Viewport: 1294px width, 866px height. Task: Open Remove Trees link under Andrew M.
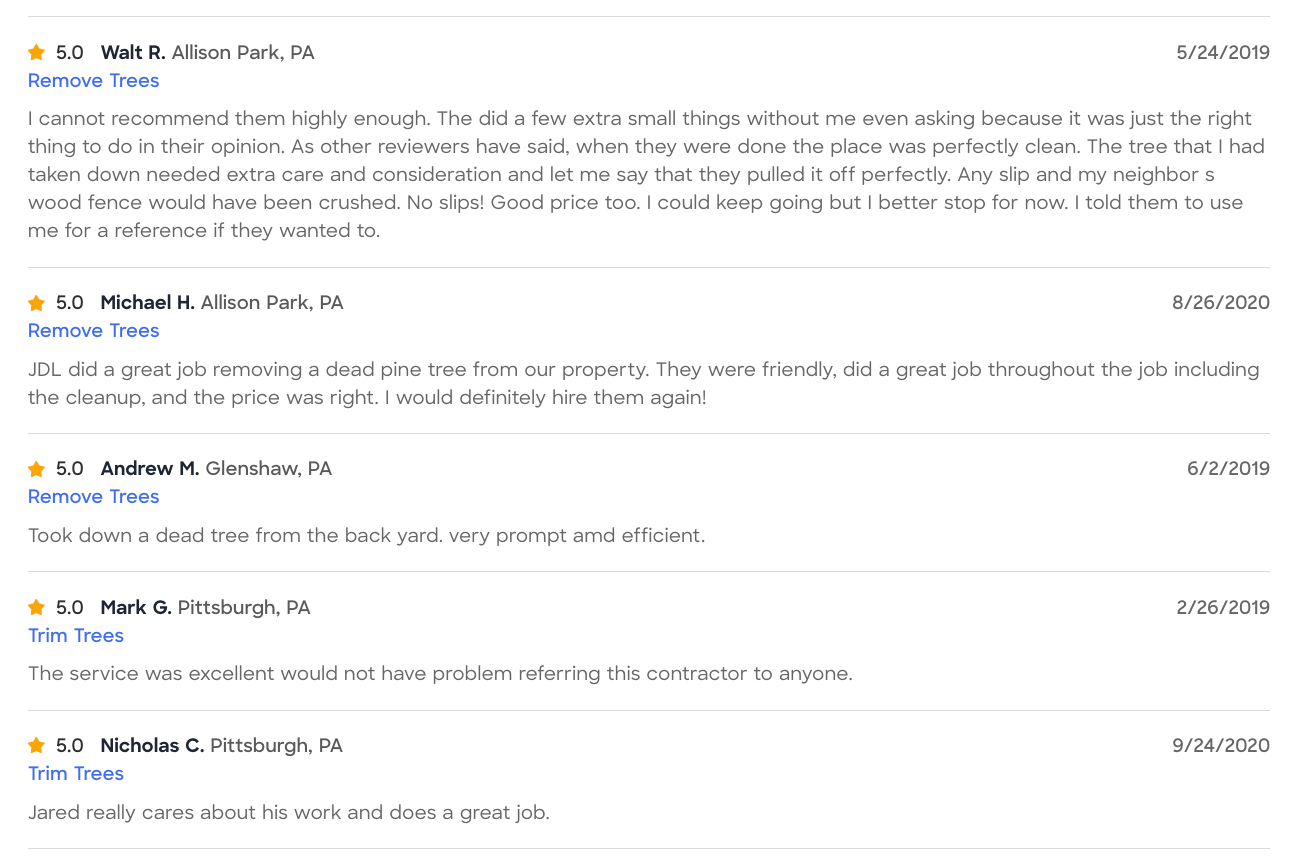click(x=94, y=496)
